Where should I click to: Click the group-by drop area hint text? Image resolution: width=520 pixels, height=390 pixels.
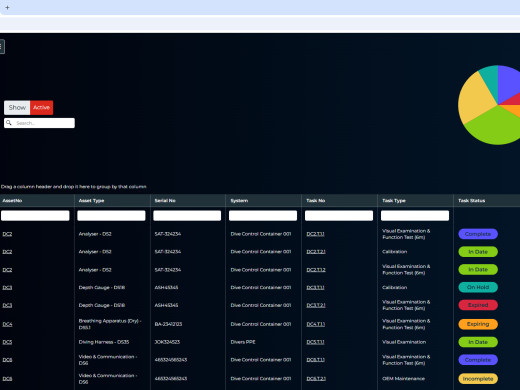pos(74,187)
